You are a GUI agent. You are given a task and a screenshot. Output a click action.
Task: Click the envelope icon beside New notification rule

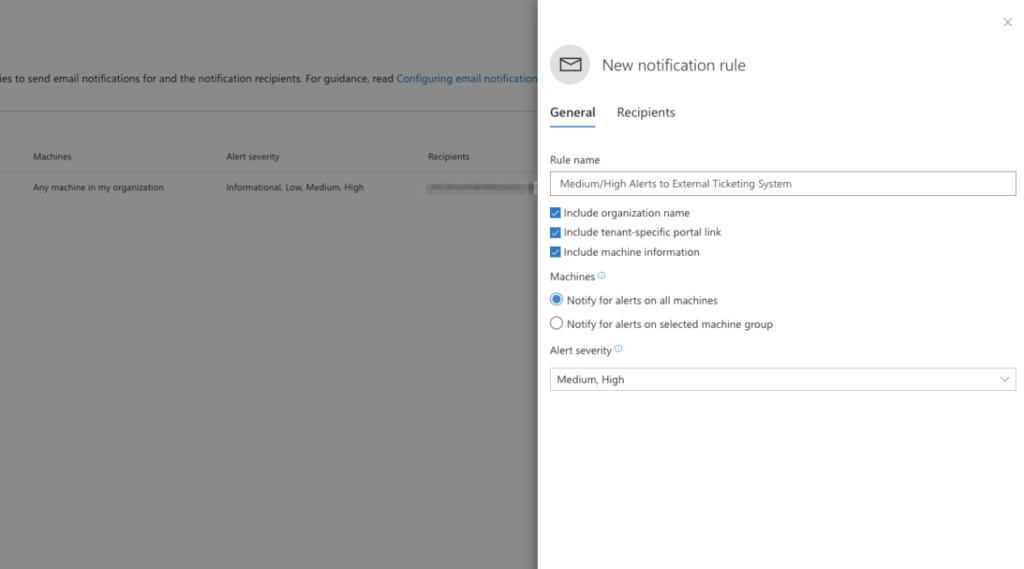coord(570,65)
